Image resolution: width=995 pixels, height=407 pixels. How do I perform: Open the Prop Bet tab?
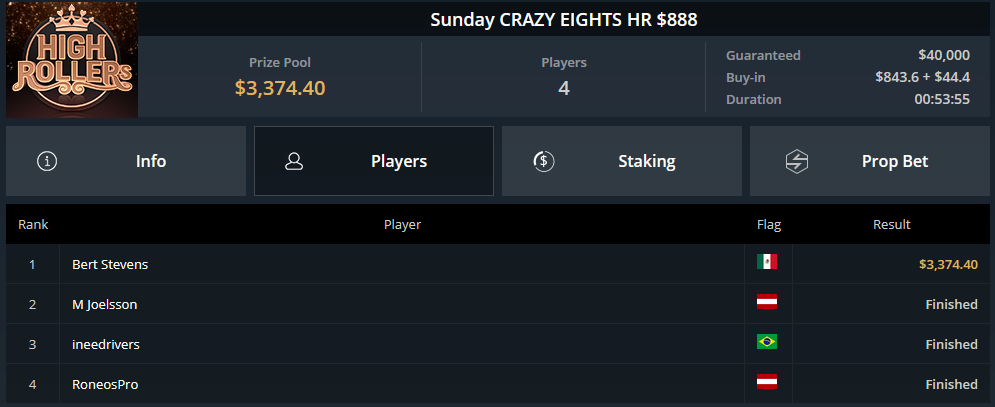(870, 161)
